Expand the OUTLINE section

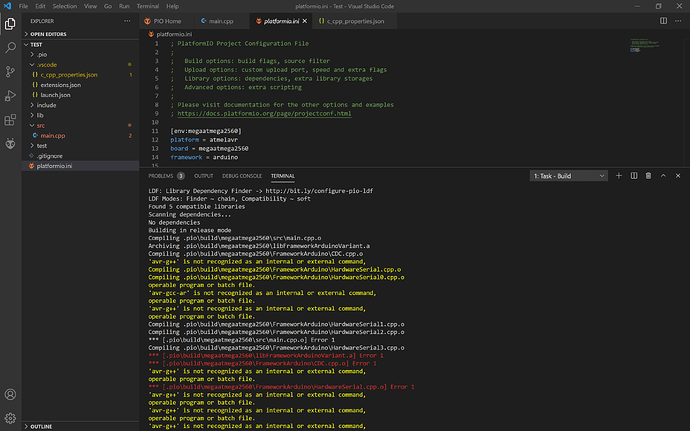tap(41, 426)
